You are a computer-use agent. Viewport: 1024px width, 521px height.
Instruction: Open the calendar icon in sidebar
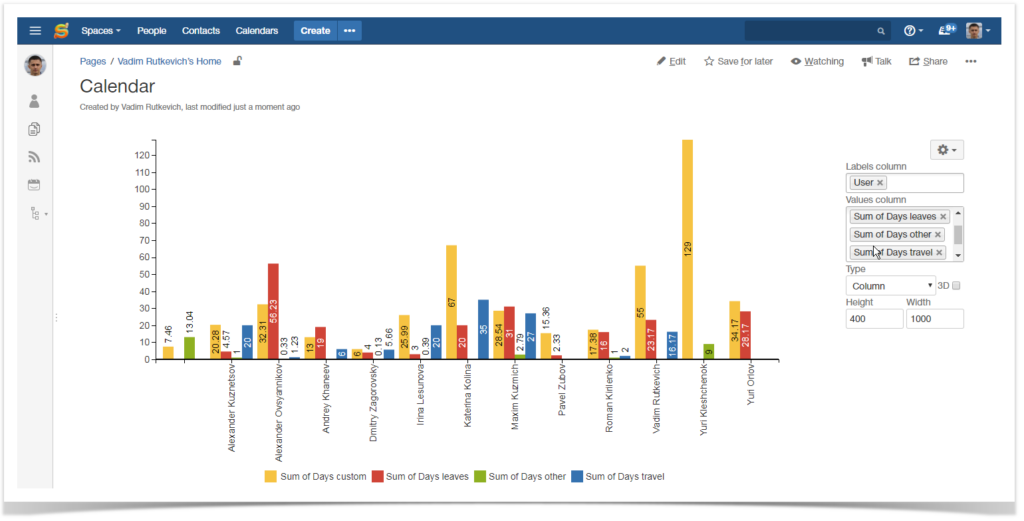(35, 185)
